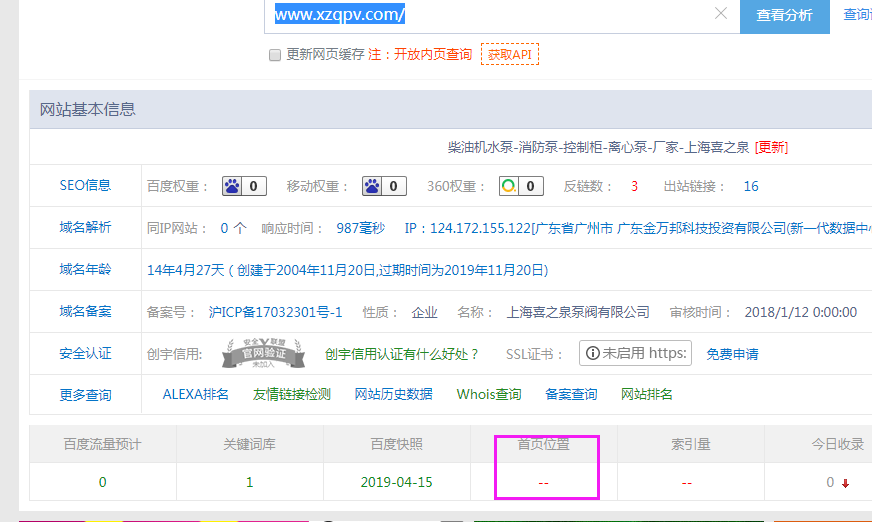This screenshot has height=522, width=872.
Task: Click the red down arrow beside 今日收录
Action: point(845,484)
